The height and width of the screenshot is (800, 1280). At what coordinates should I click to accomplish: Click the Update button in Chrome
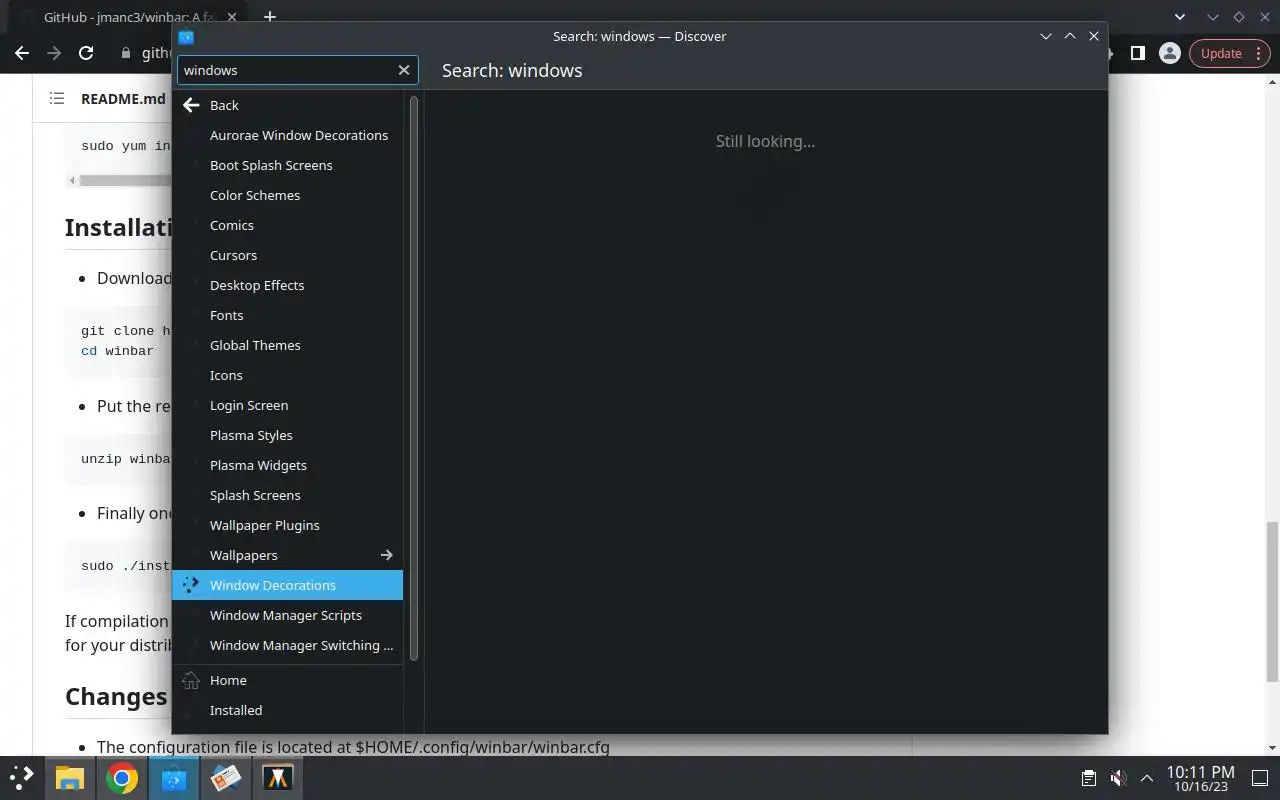click(1229, 53)
